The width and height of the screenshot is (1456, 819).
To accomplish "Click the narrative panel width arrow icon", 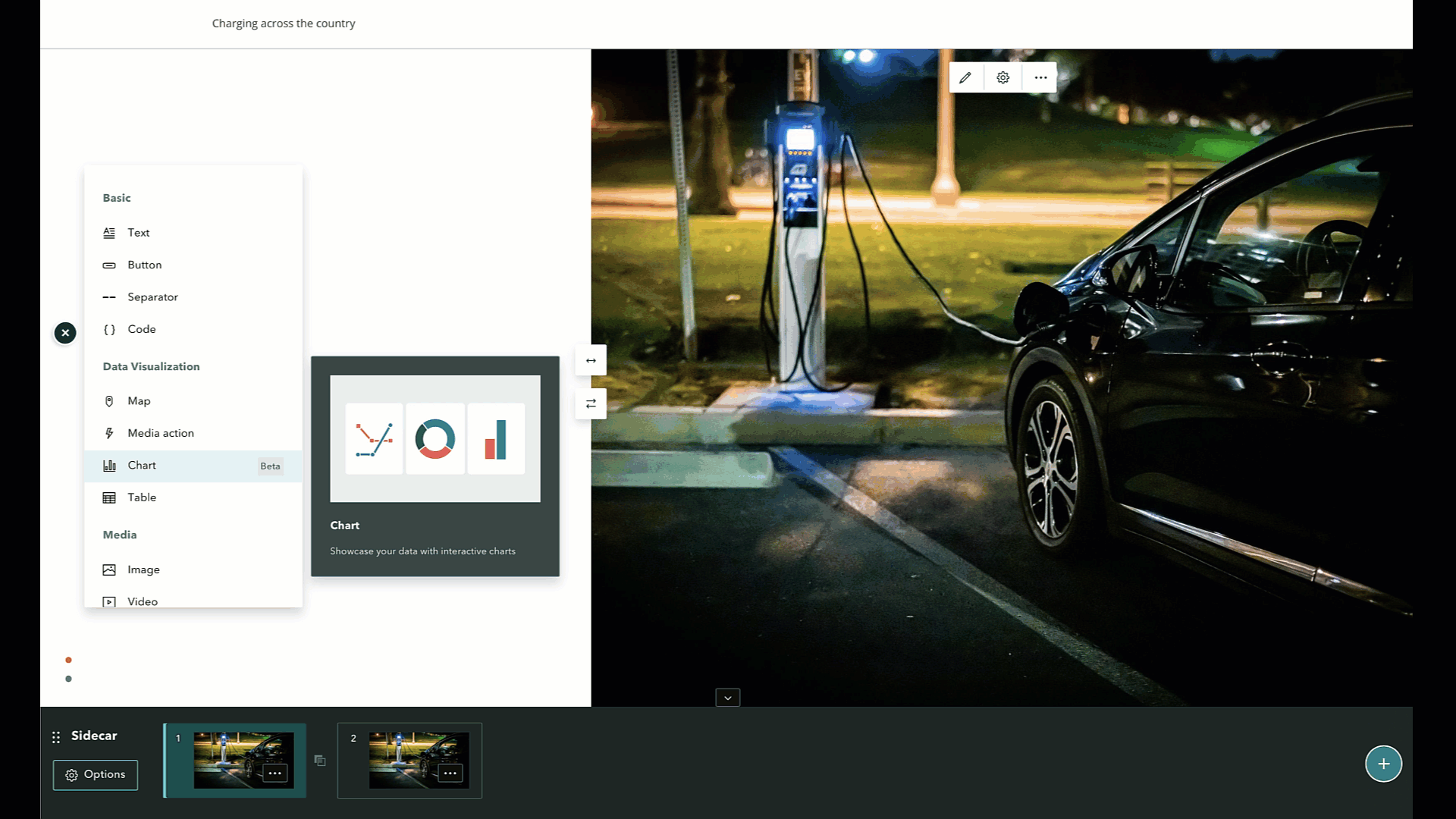I will point(591,360).
